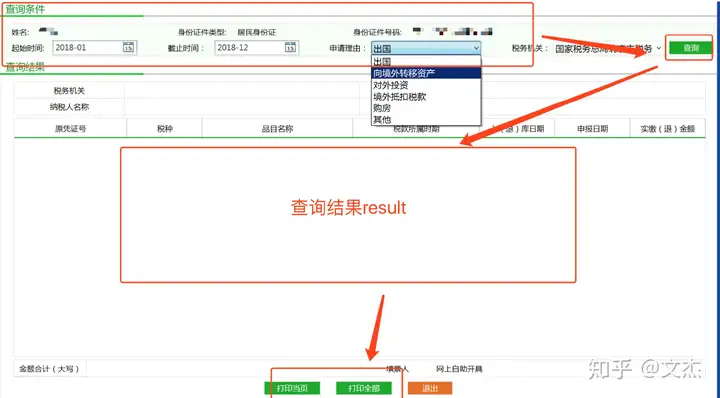Click the 原凭证号 column header
The image size is (720, 398).
(70, 129)
